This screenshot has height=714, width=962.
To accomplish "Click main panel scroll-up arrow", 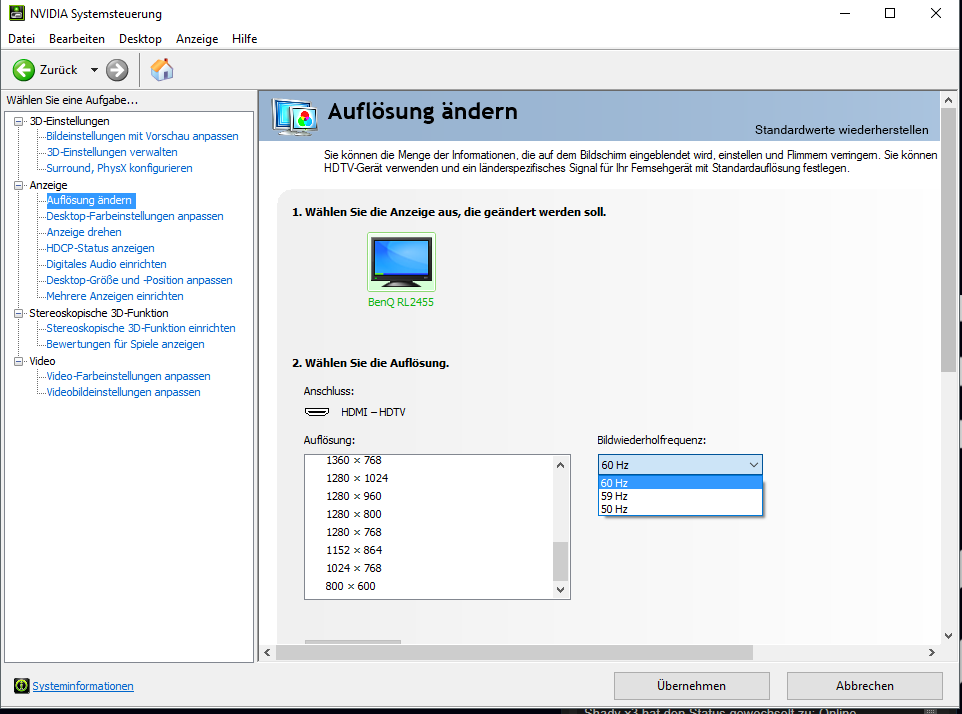I will (949, 99).
